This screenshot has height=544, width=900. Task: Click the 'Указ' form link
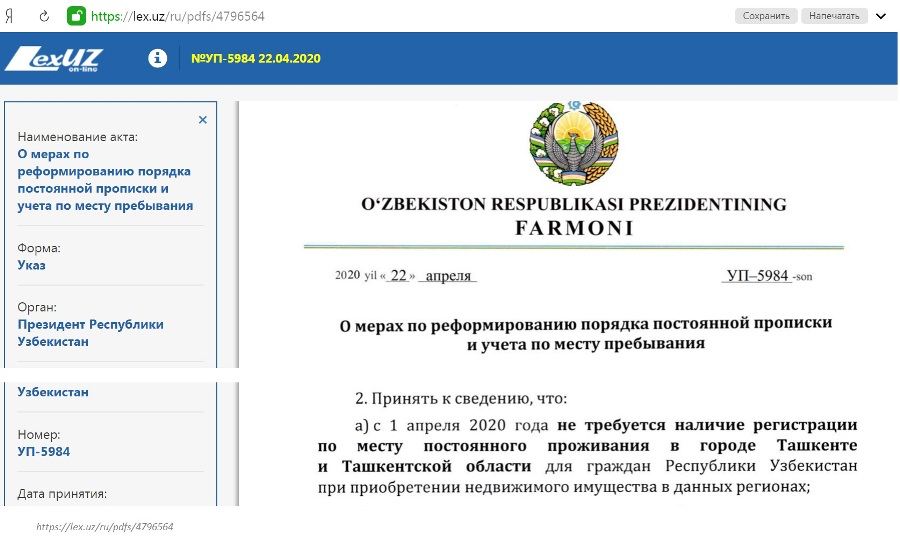coord(31,265)
